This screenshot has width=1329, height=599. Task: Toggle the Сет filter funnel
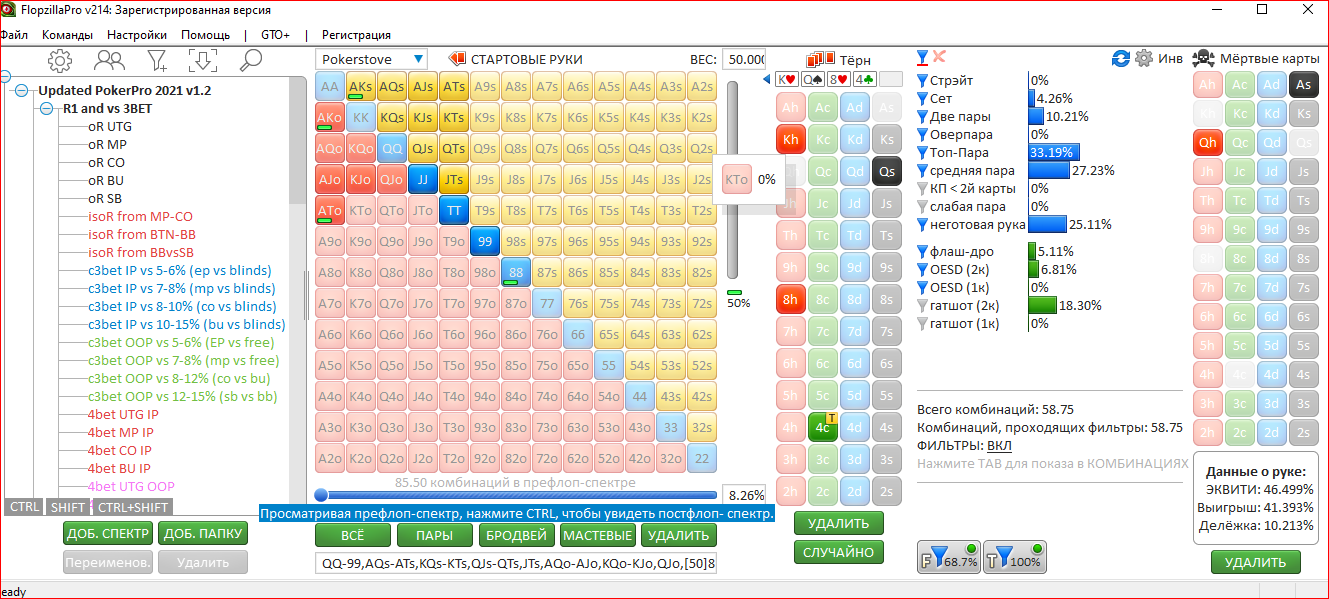pos(923,98)
